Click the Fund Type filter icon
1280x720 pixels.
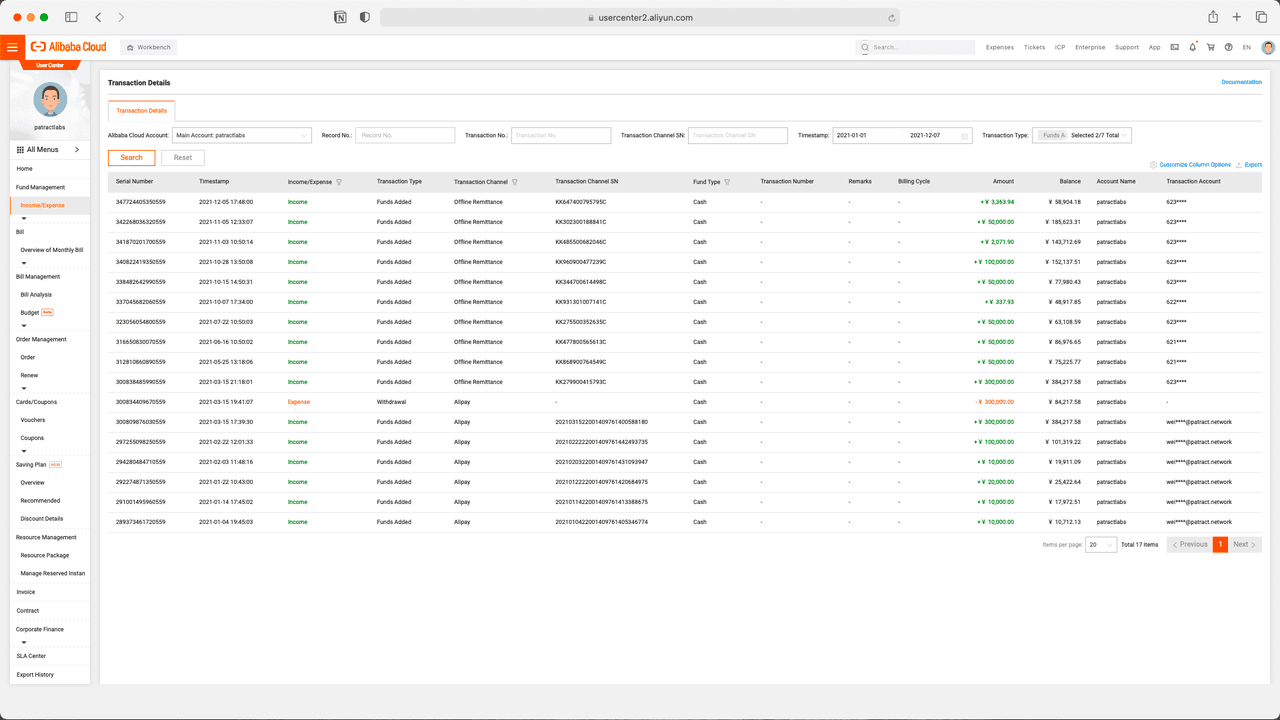pos(727,182)
